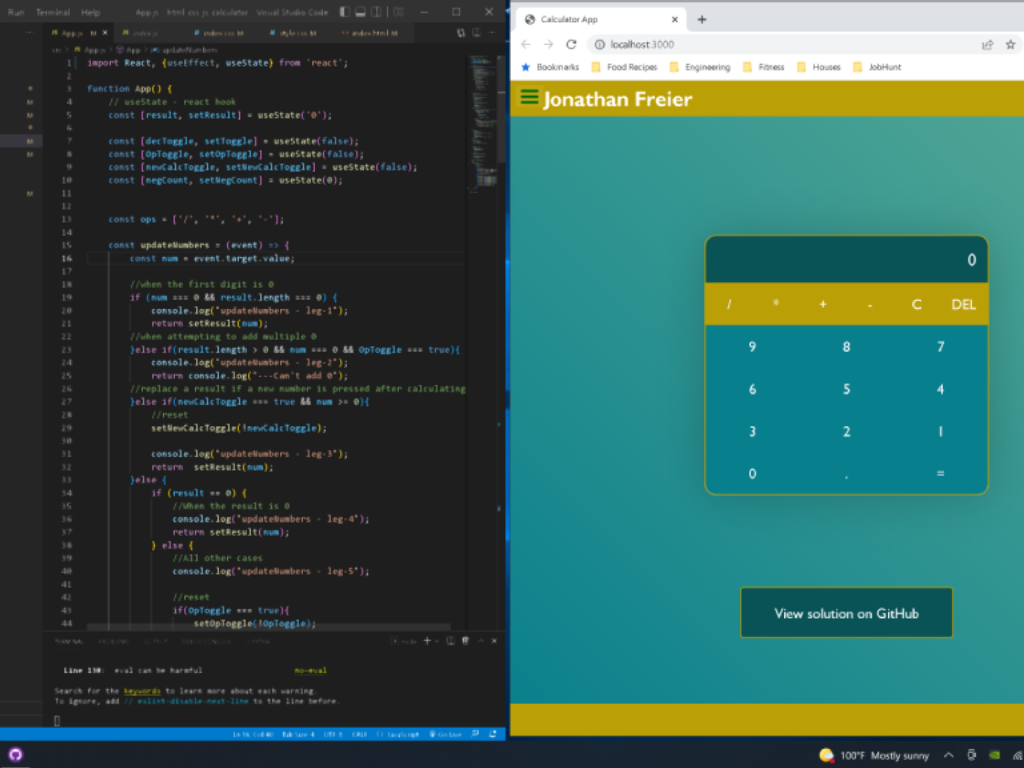The height and width of the screenshot is (768, 1024).
Task: Go back in the browser history
Action: click(526, 44)
